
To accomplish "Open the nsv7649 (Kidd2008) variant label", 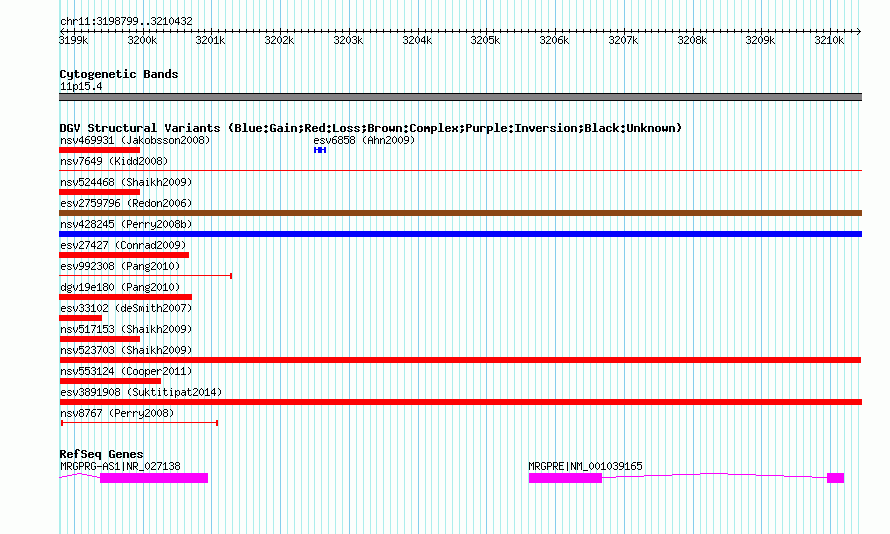I will pos(114,161).
